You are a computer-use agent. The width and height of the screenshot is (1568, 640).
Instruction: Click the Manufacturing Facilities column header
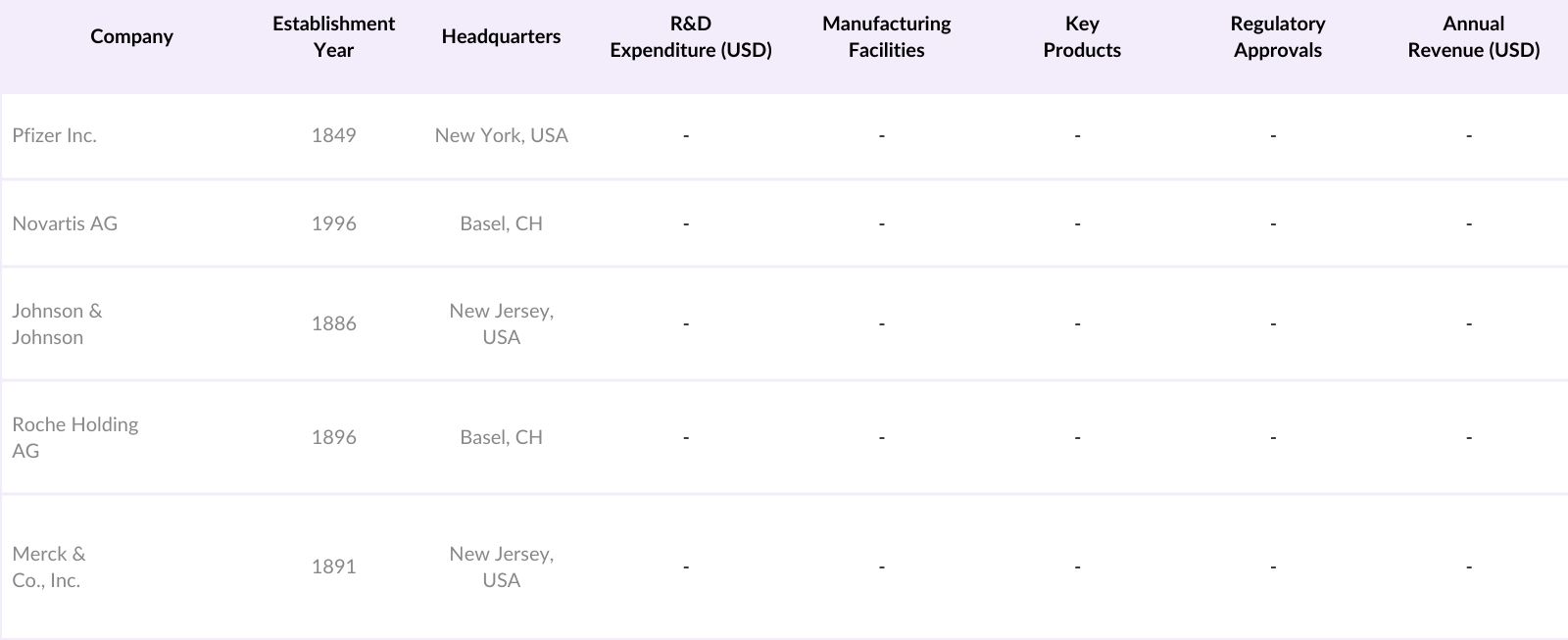pos(886,37)
